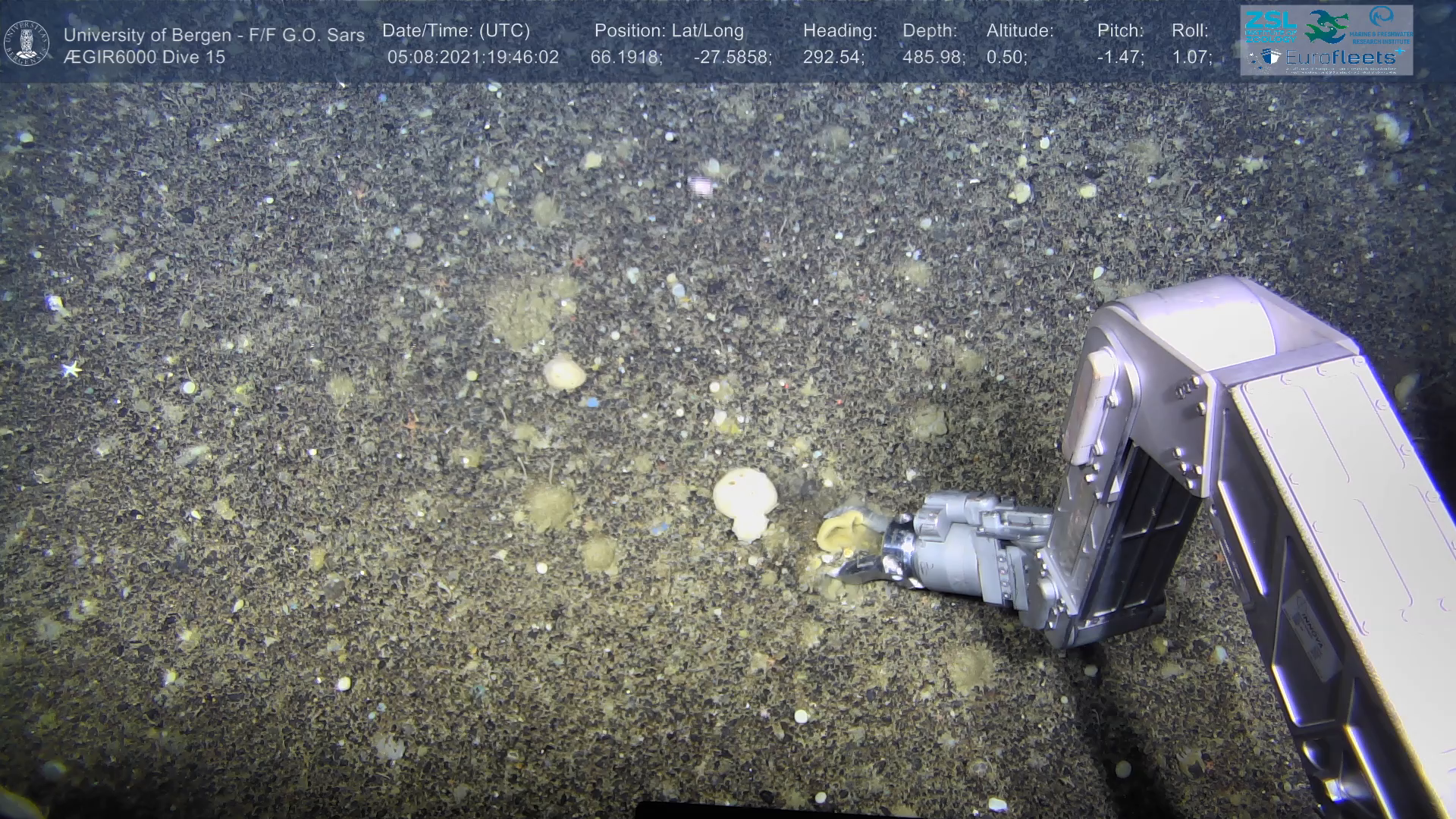The image size is (1456, 819).
Task: Click the Pitch value -1.47
Action: click(x=1119, y=57)
